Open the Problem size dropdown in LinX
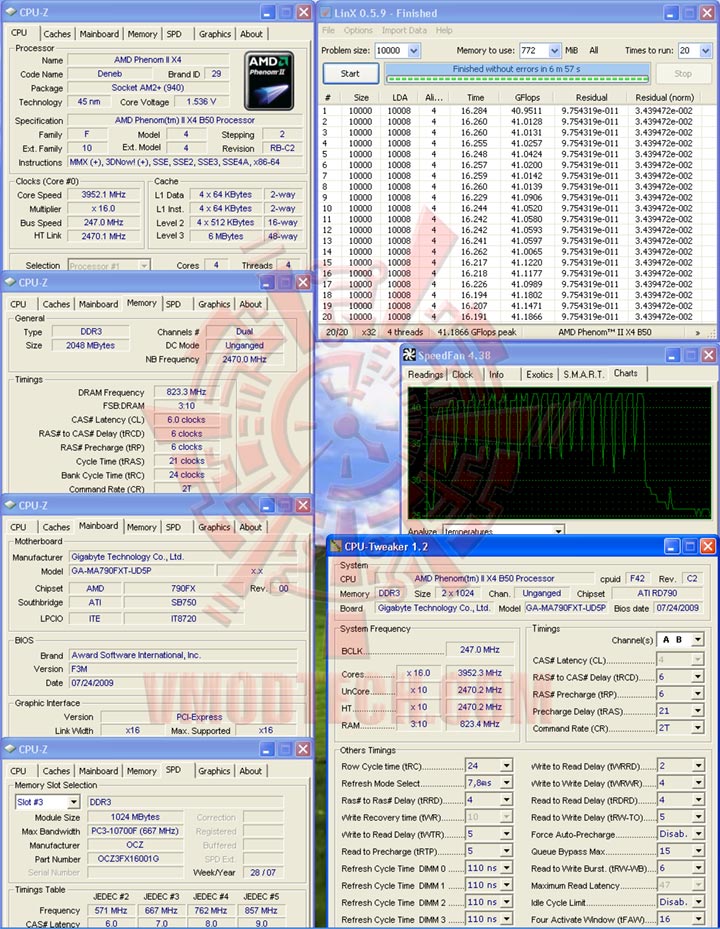The width and height of the screenshot is (720, 929). tap(414, 51)
